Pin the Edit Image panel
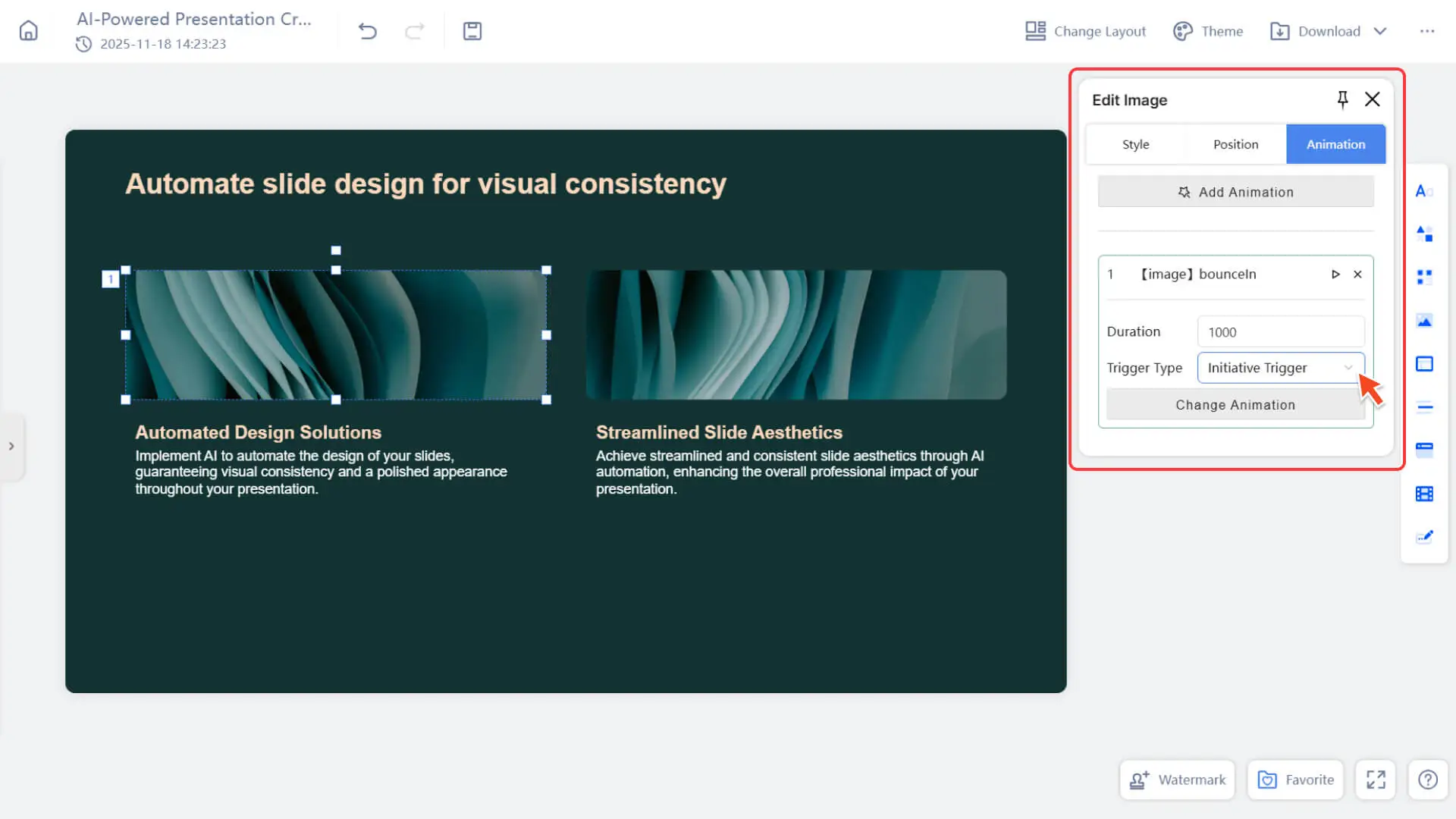Viewport: 1456px width, 819px height. tap(1342, 99)
